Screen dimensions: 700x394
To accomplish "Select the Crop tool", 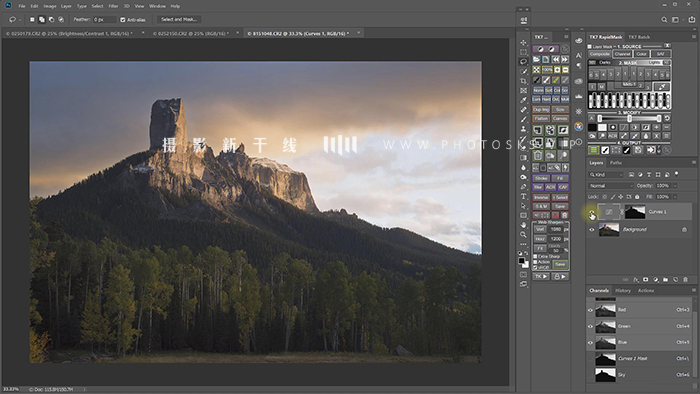I will (523, 81).
